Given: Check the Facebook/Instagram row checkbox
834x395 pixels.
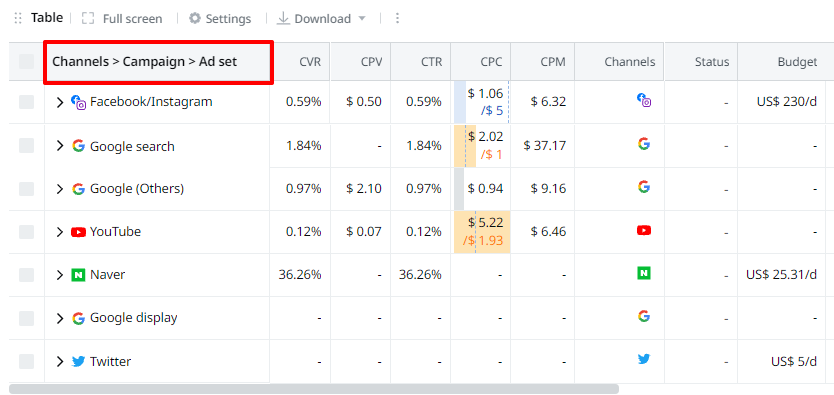Looking at the screenshot, I should point(27,102).
